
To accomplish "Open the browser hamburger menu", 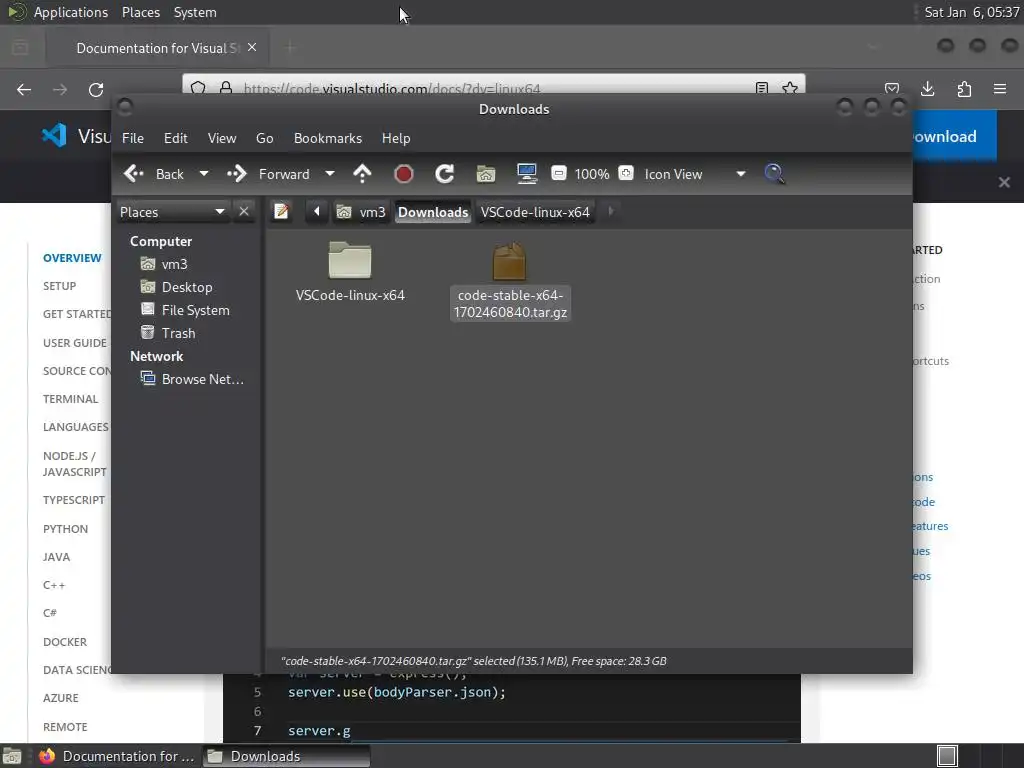I will (1000, 89).
